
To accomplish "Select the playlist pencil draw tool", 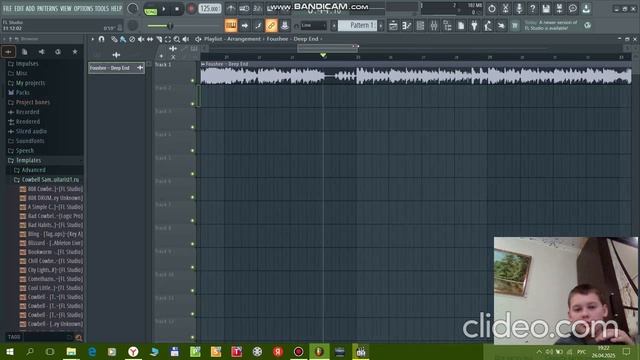I will click(114, 39).
